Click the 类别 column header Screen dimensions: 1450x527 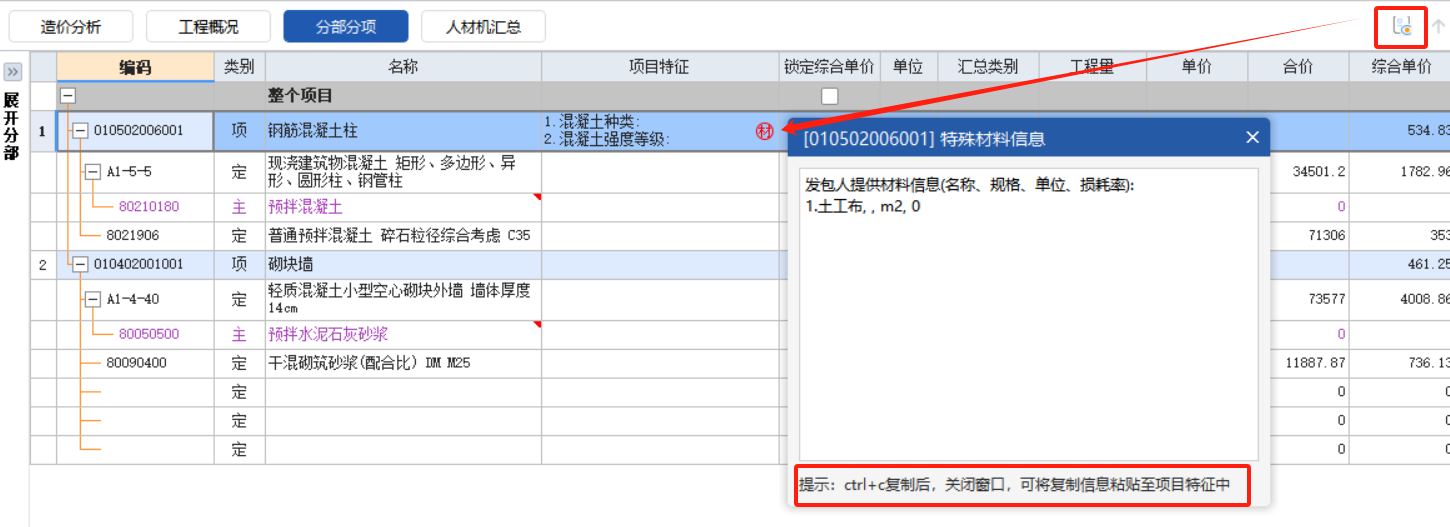click(239, 67)
